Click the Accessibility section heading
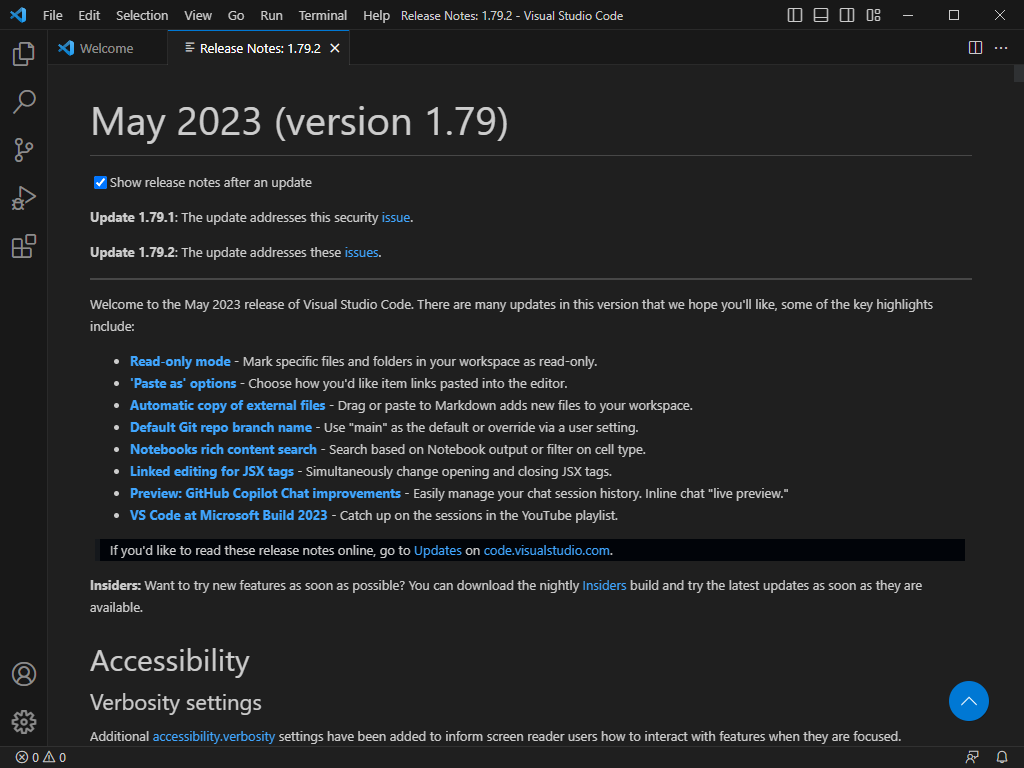Screen dimensions: 1024x768 coord(170,661)
